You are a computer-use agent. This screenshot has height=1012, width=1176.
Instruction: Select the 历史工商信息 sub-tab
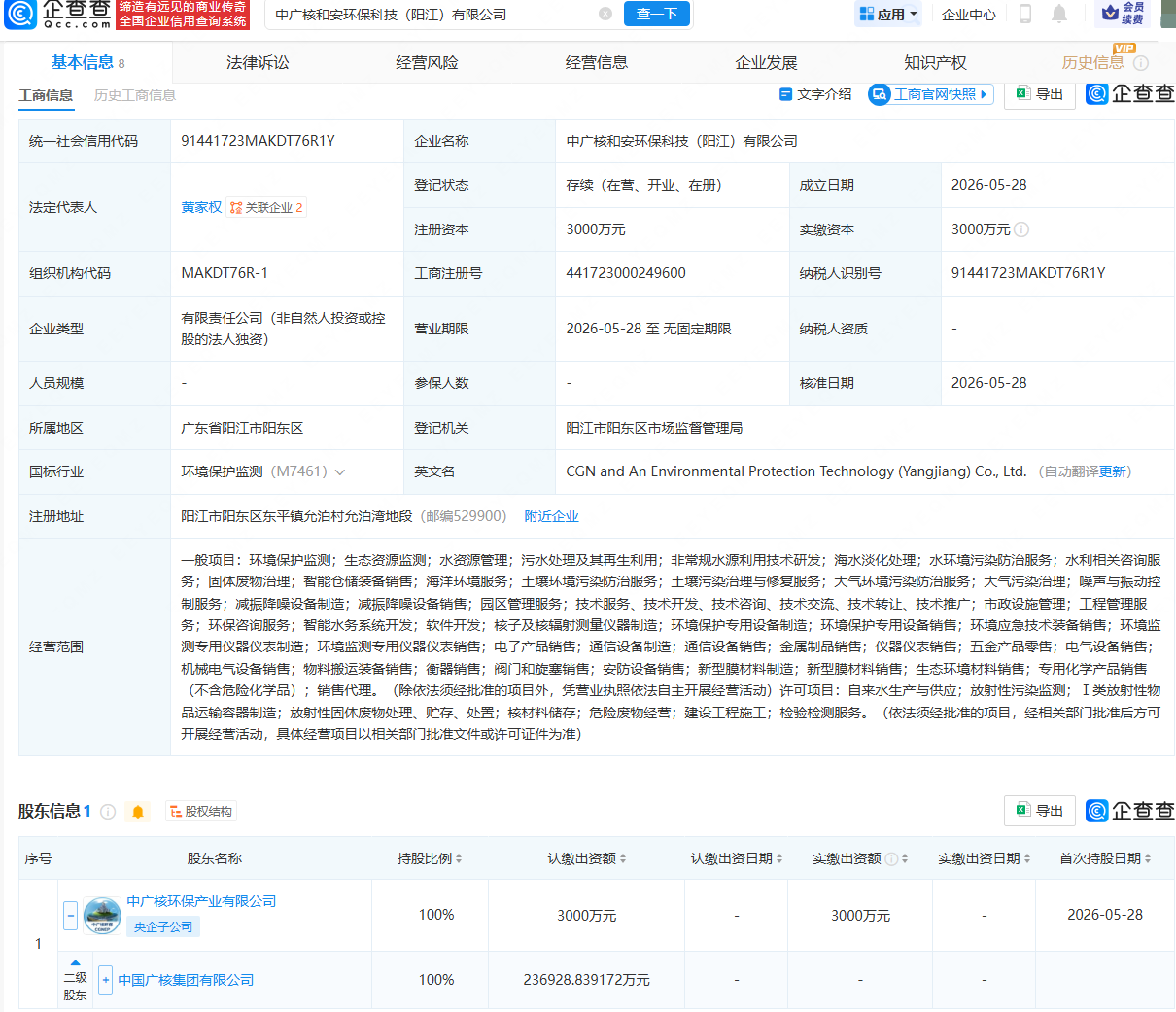(135, 95)
